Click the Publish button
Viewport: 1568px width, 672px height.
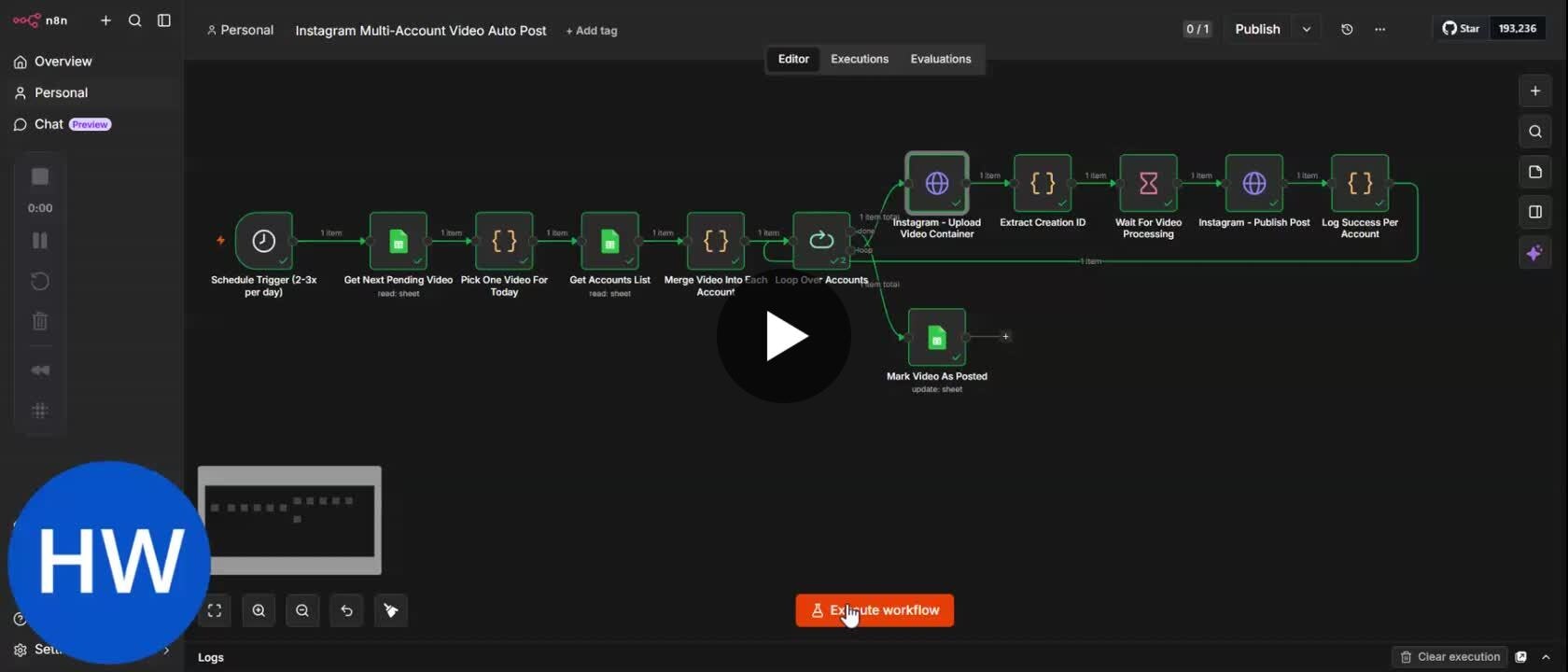[x=1257, y=29]
